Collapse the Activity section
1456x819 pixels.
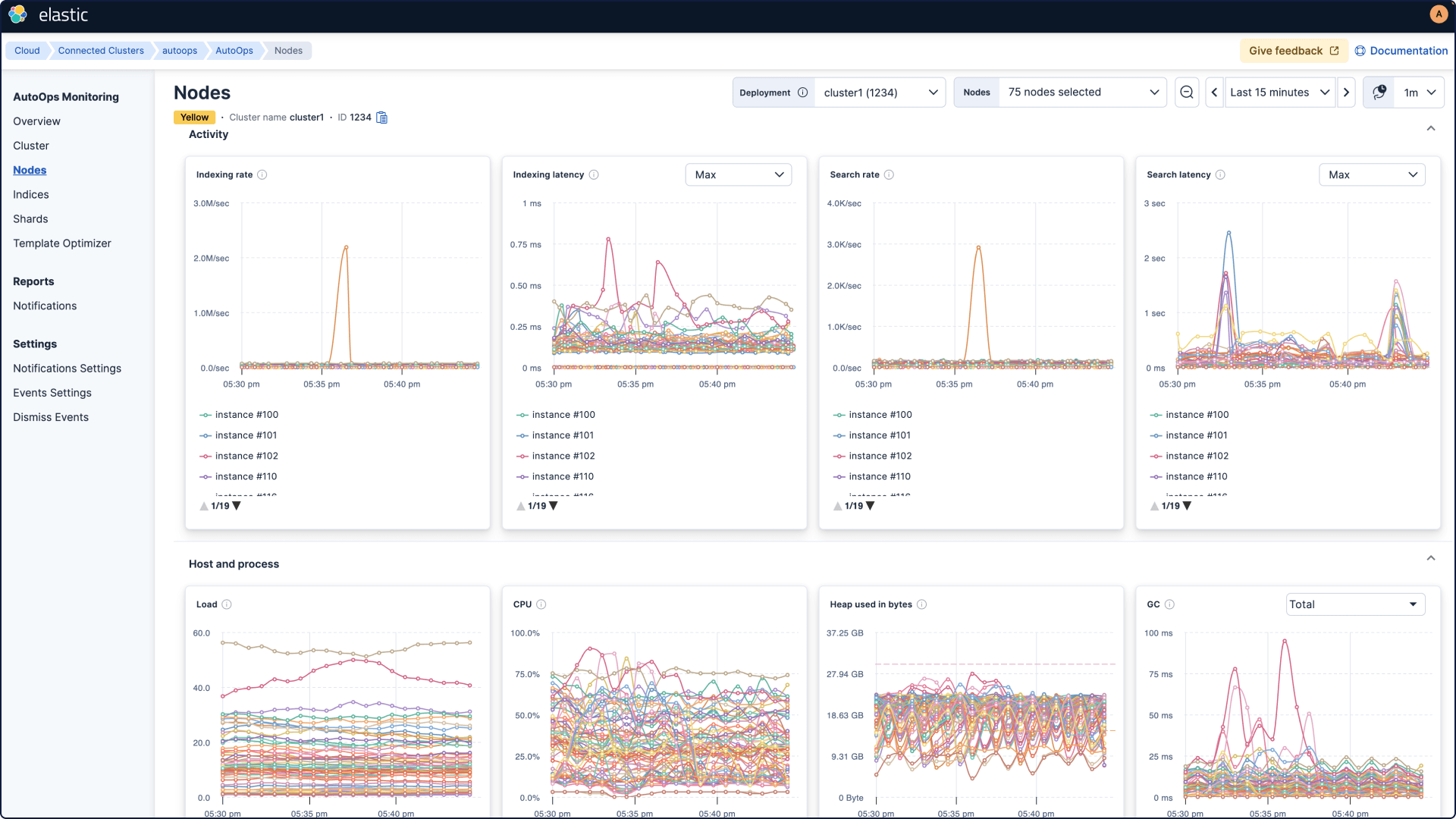click(x=1431, y=128)
